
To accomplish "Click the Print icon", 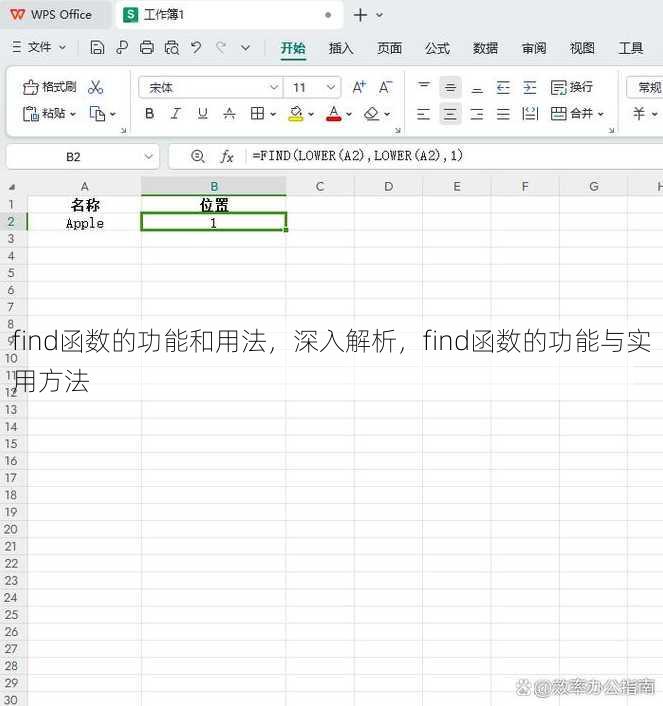I will 147,47.
